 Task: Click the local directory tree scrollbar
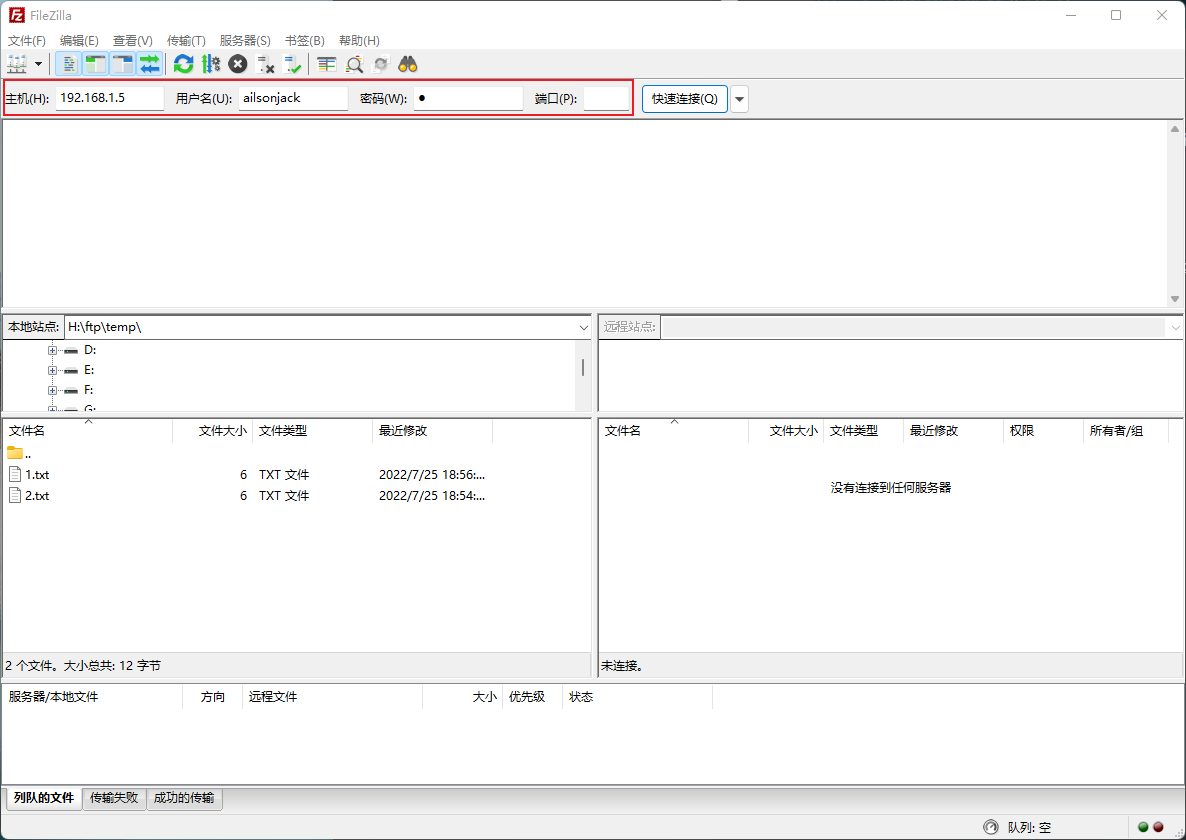point(583,367)
